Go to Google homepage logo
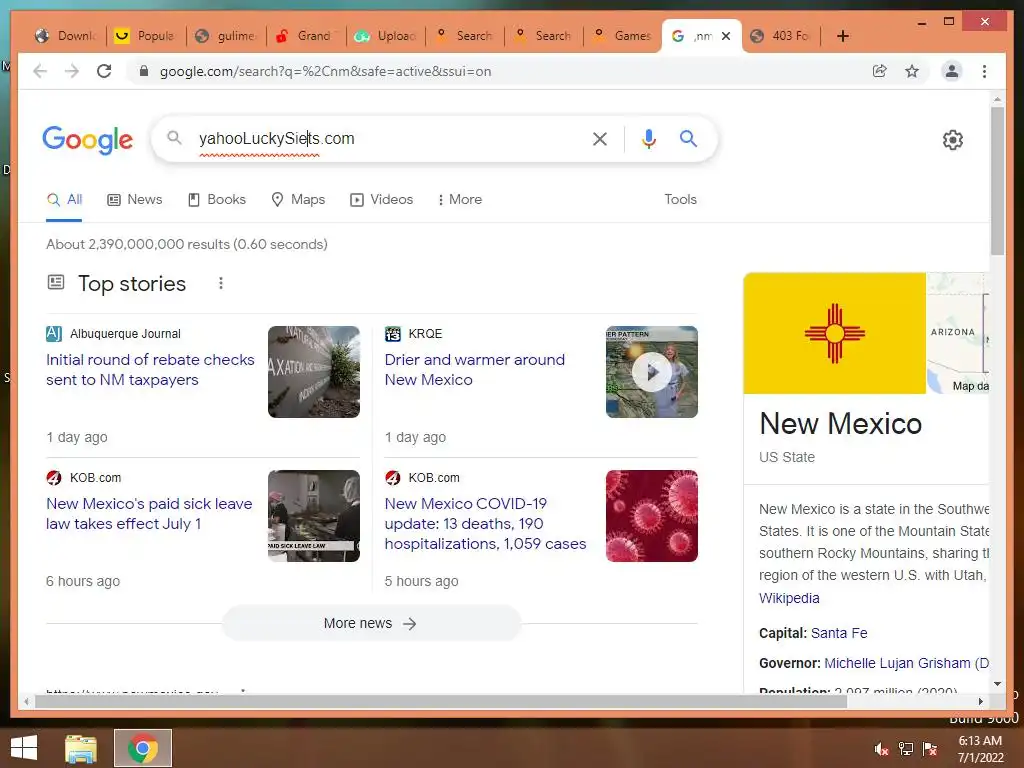This screenshot has width=1024, height=768. point(88,140)
